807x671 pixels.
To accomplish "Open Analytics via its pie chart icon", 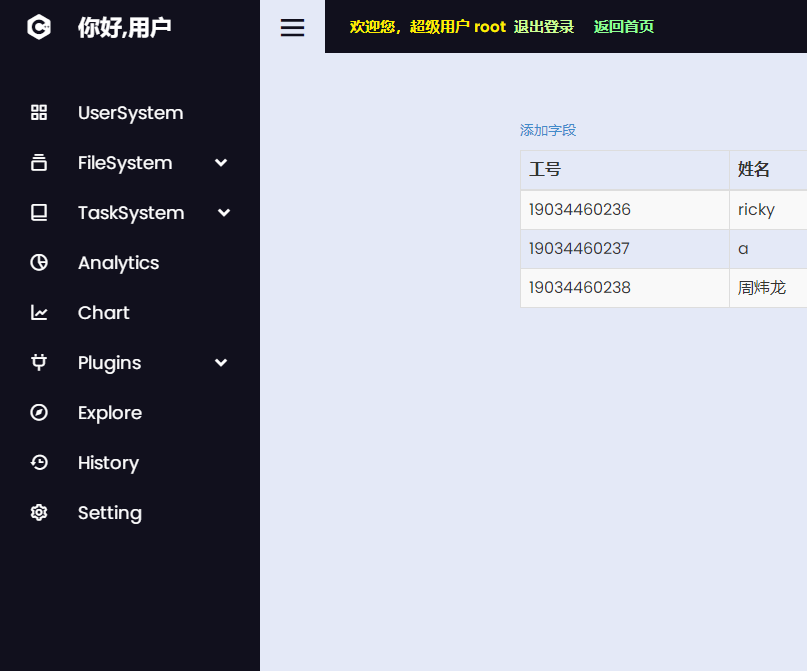I will (x=38, y=262).
